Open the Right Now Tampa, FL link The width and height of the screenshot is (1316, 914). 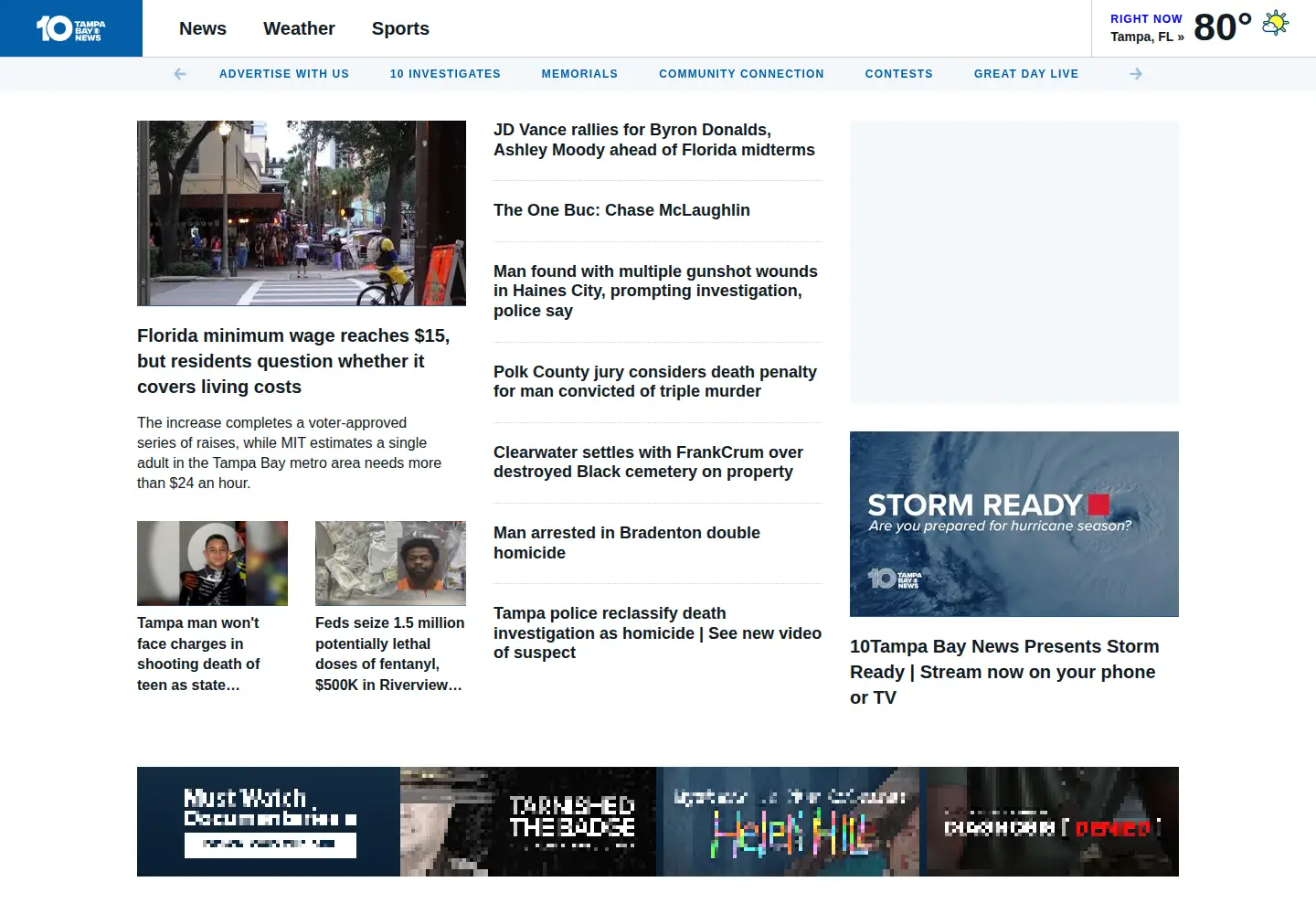coord(1147,28)
